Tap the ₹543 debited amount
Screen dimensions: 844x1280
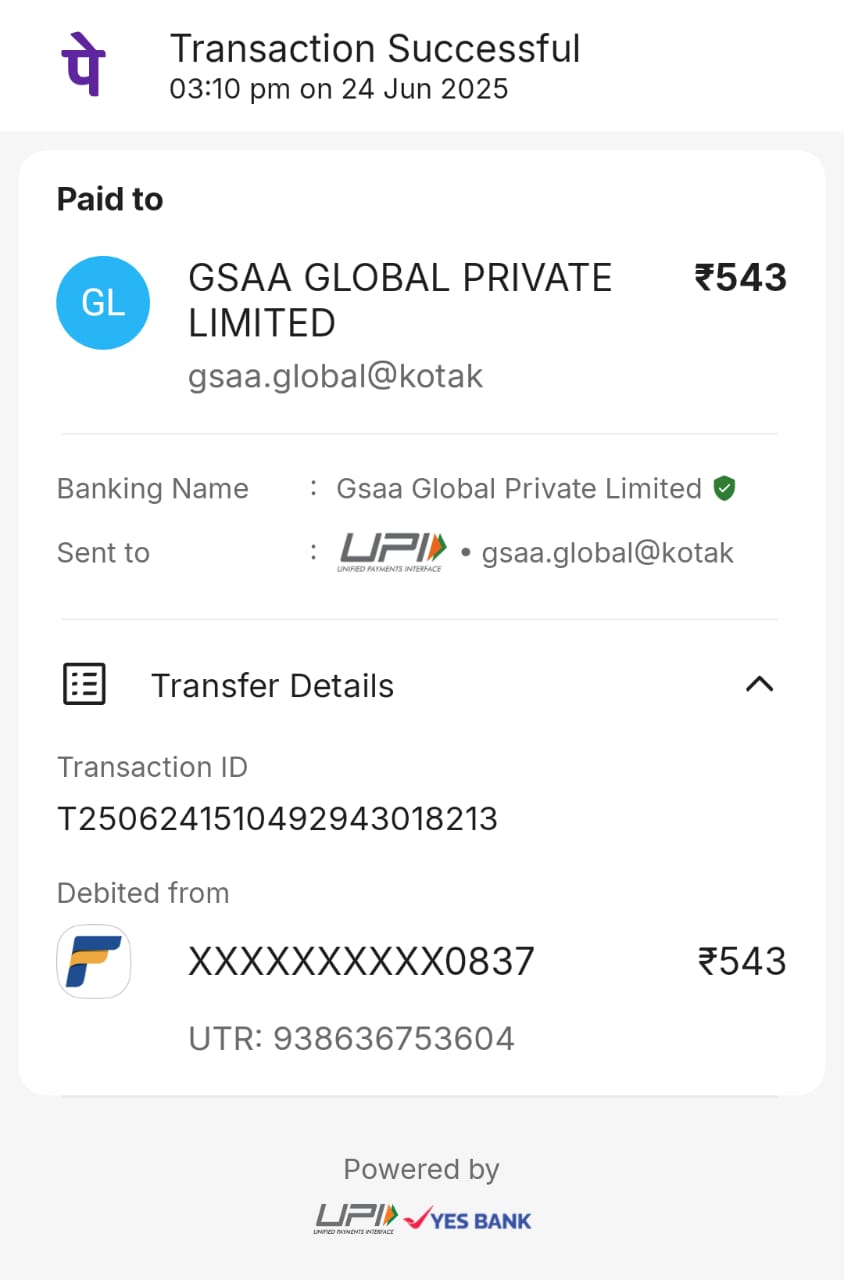(742, 962)
